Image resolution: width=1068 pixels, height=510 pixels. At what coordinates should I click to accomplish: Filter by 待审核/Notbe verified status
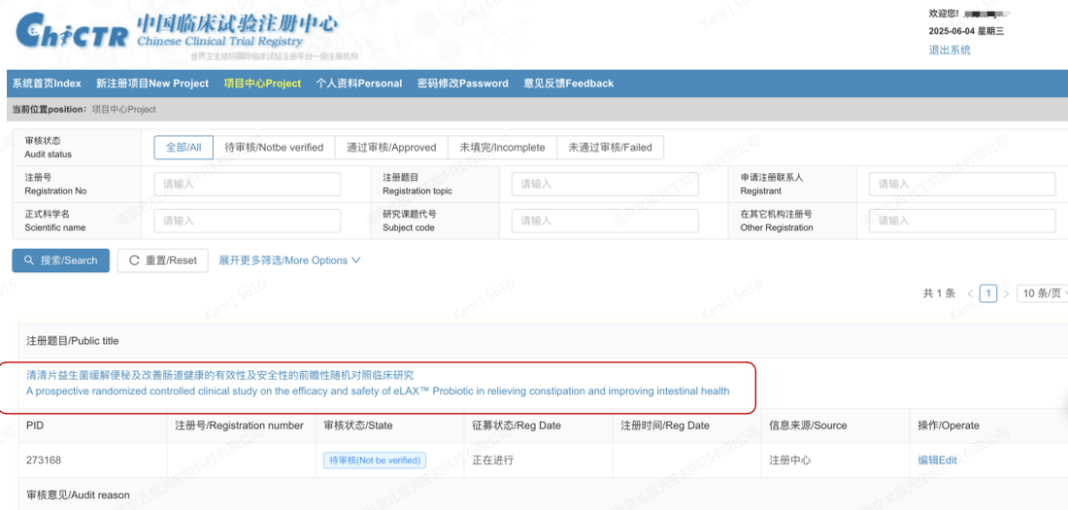274,147
